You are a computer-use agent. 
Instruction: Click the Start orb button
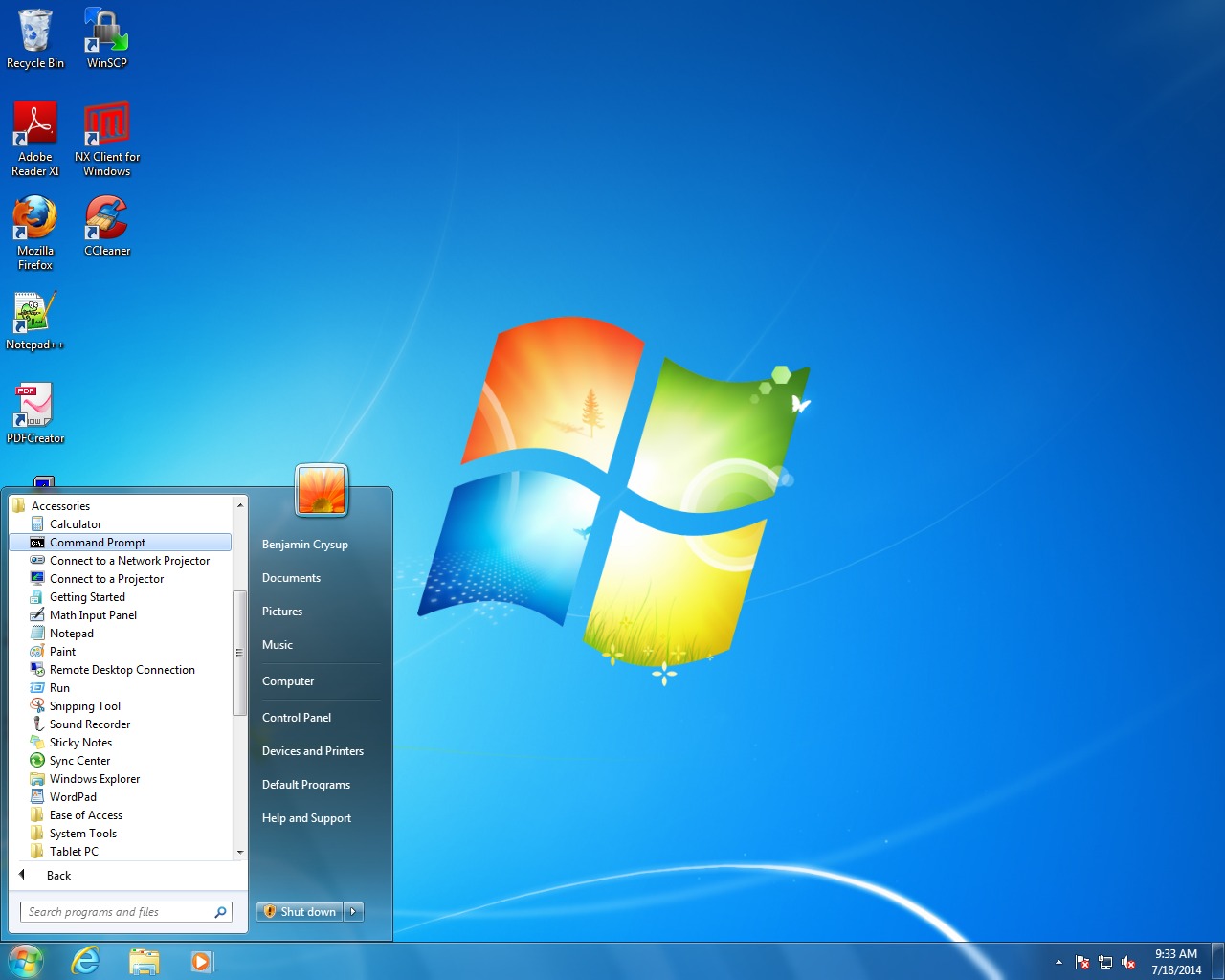point(26,961)
